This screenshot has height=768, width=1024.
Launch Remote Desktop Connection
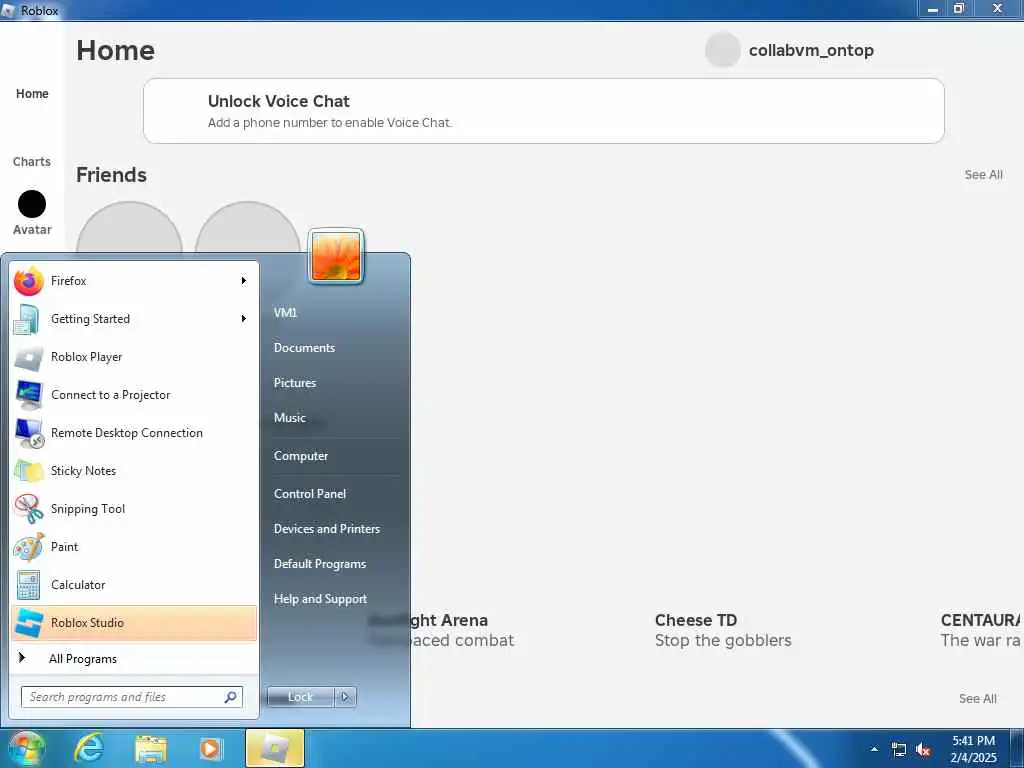pyautogui.click(x=134, y=432)
